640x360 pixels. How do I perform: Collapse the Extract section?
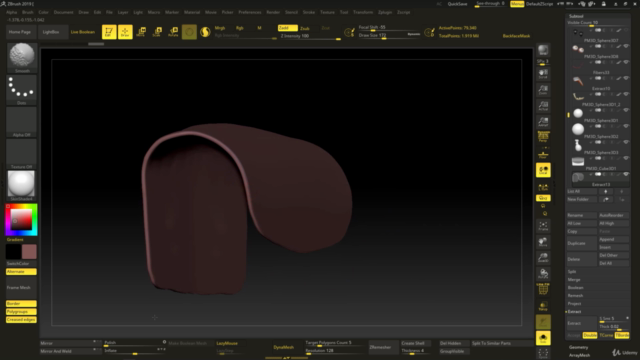(574, 311)
